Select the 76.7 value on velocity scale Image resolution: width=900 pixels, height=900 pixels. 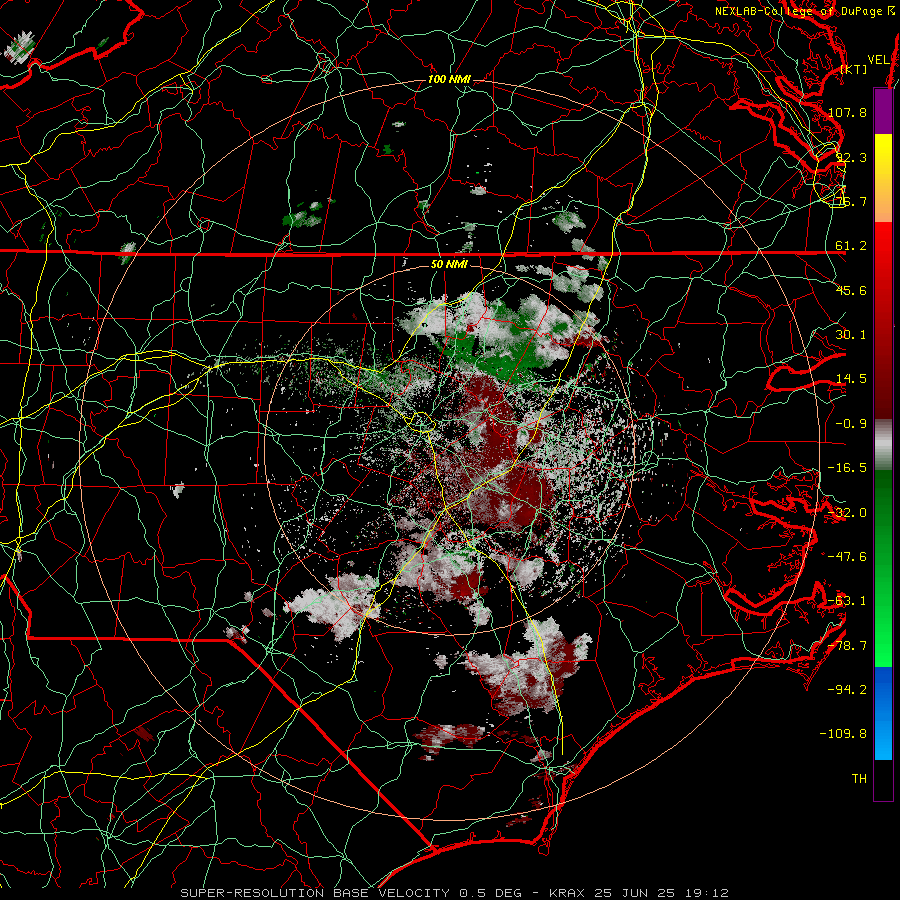point(851,201)
